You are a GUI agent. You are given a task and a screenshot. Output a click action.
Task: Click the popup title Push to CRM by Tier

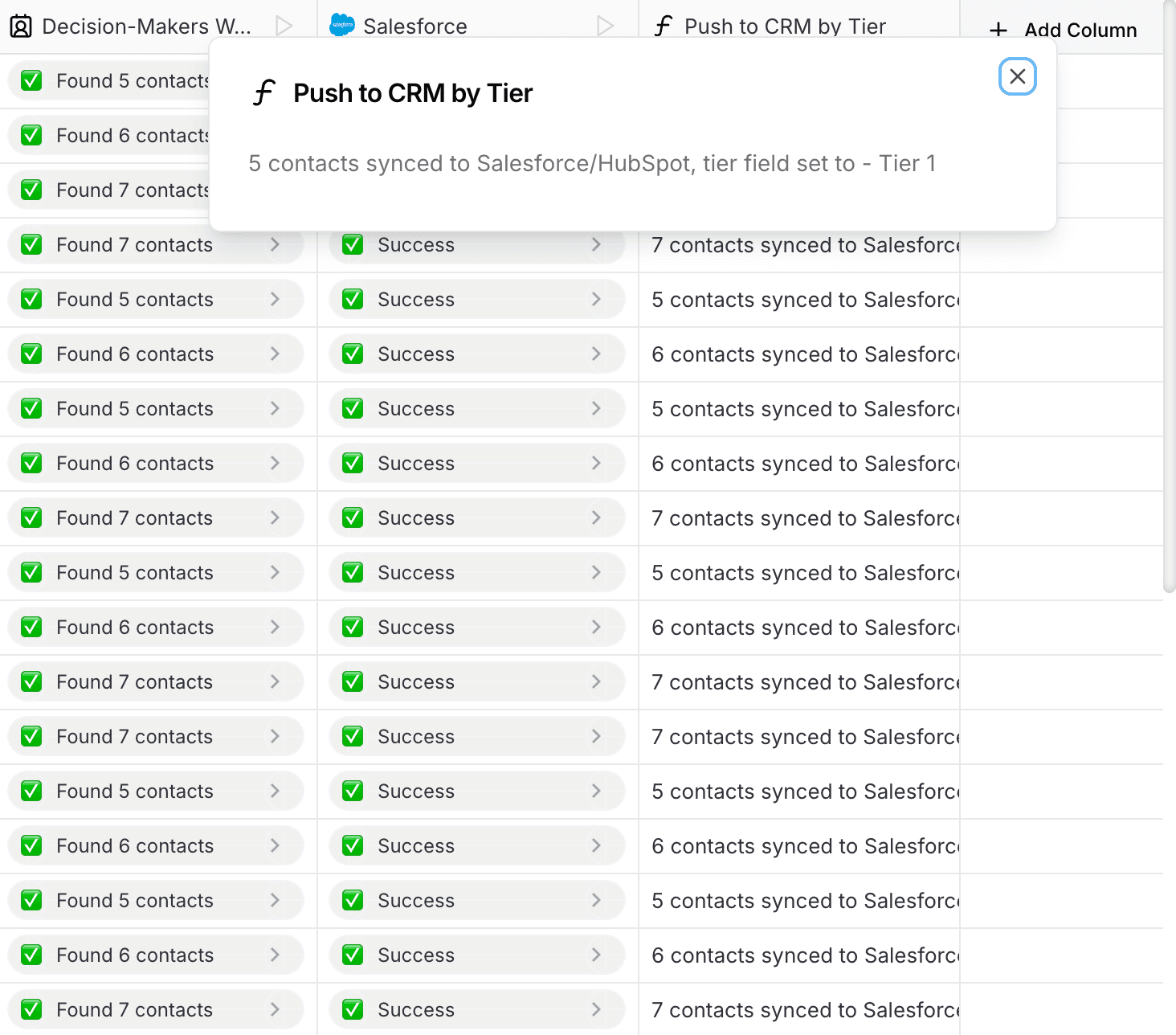coord(413,93)
